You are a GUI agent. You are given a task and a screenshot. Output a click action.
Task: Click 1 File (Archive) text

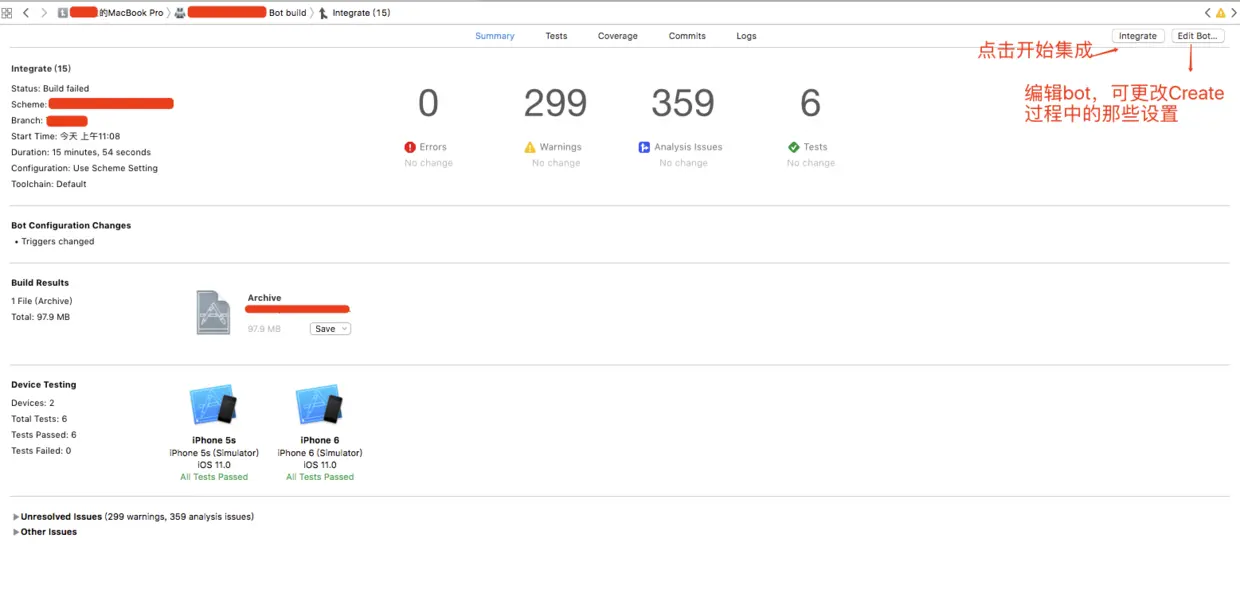coord(42,301)
